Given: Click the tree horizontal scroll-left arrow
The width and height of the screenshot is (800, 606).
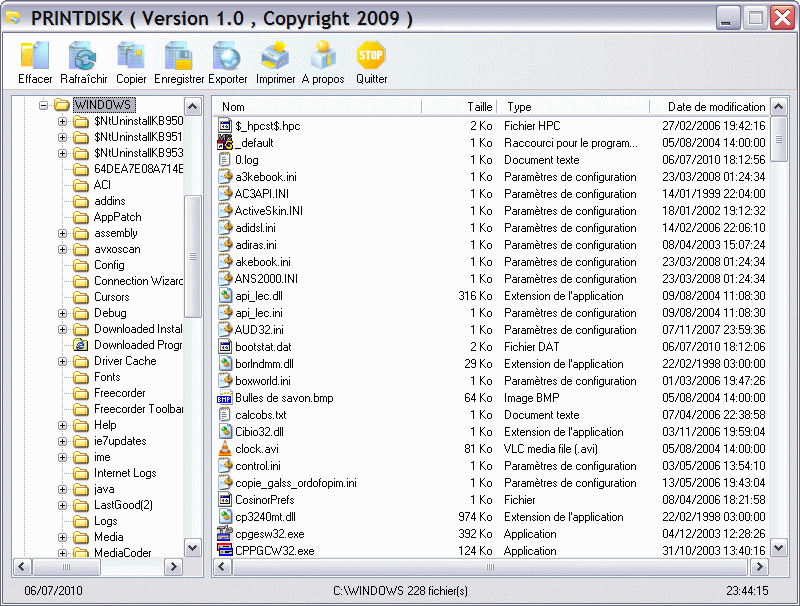Looking at the screenshot, I should (22, 567).
